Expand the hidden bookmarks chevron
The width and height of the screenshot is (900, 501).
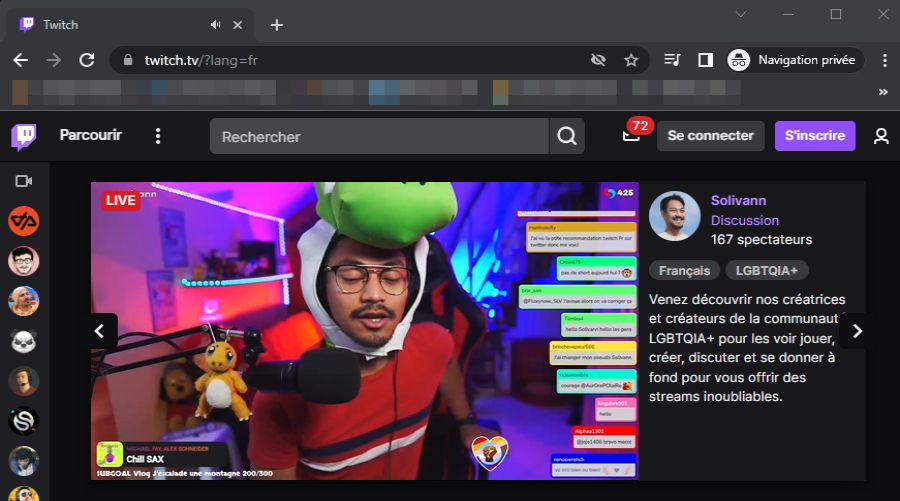click(x=883, y=92)
